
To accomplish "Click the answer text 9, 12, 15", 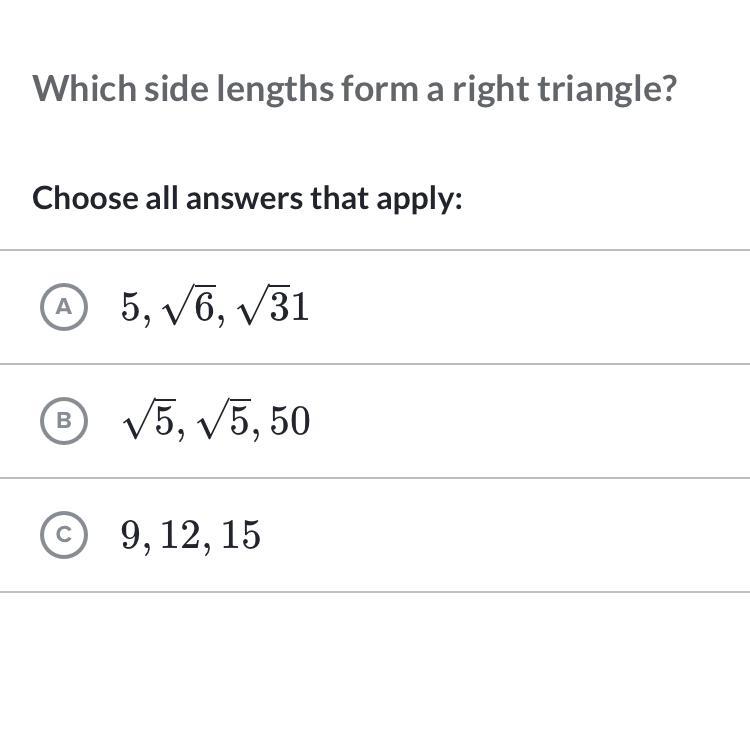I will click(x=190, y=535).
